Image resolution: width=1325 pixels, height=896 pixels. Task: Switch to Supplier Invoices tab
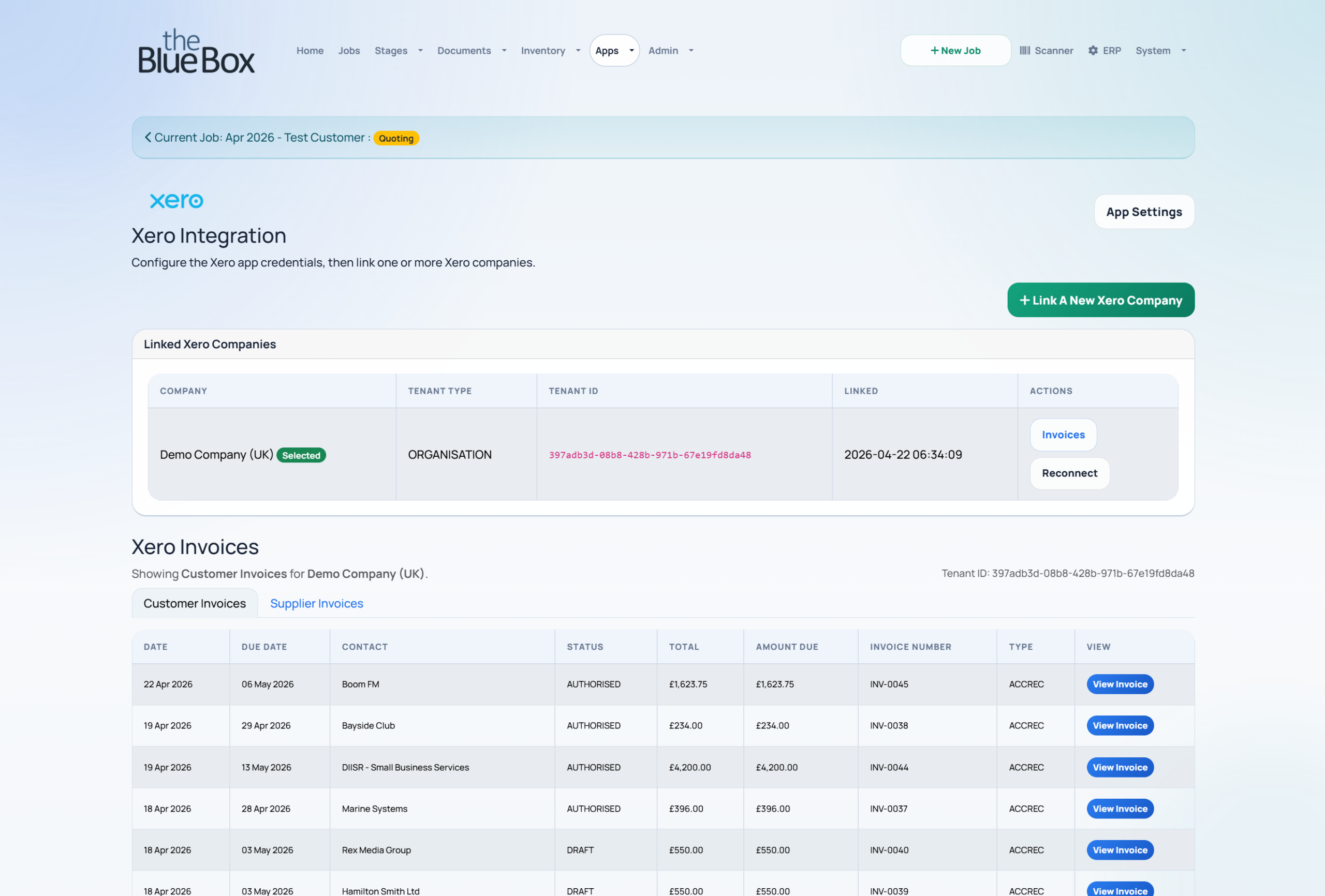pos(316,604)
